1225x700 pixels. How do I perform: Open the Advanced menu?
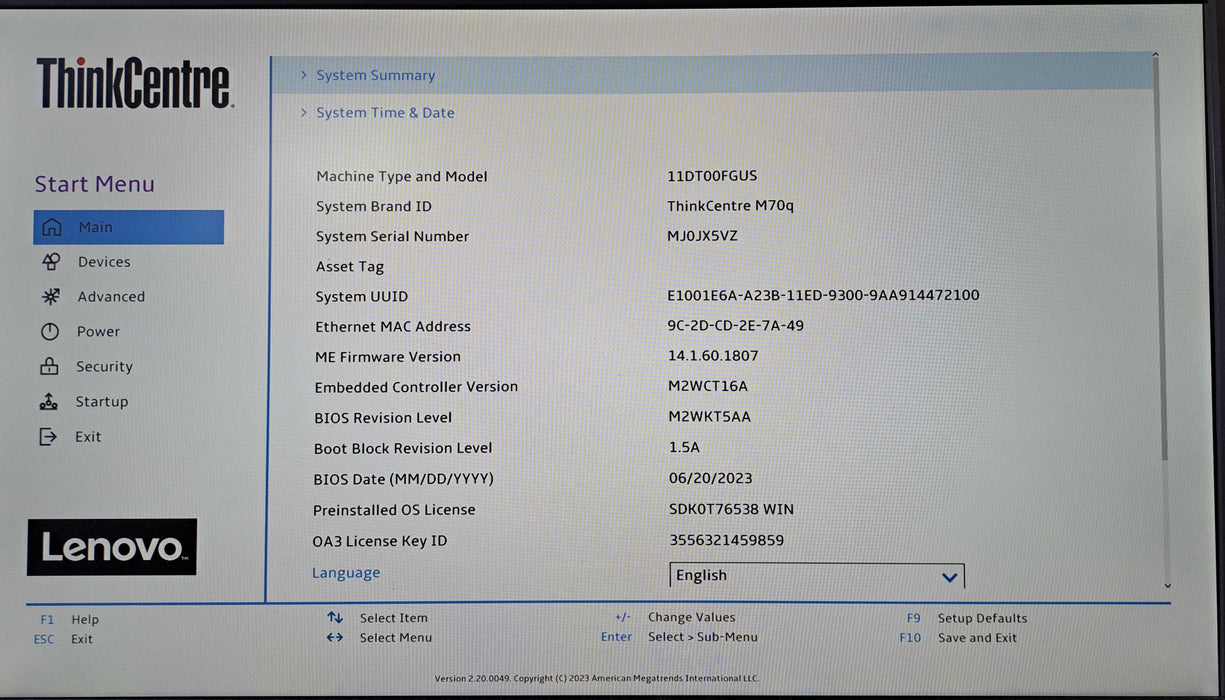[x=111, y=297]
